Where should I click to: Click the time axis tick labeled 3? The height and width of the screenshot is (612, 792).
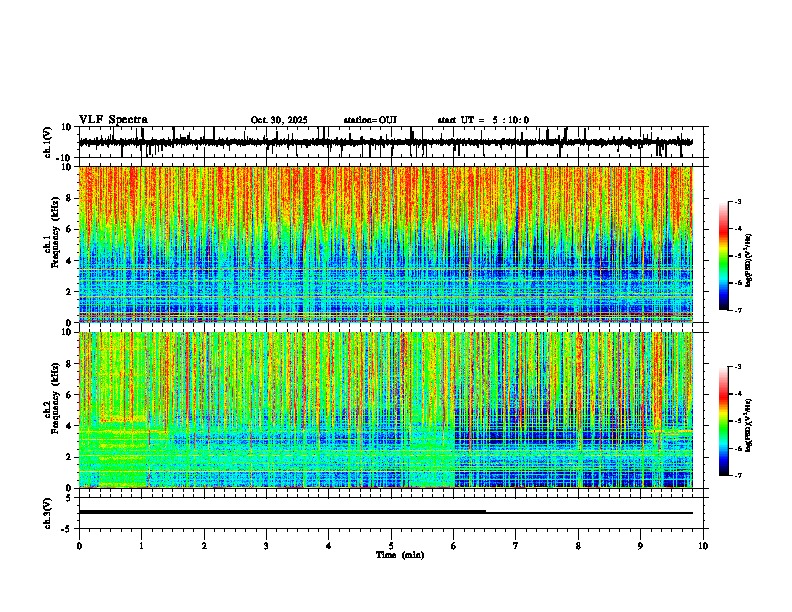click(x=266, y=546)
